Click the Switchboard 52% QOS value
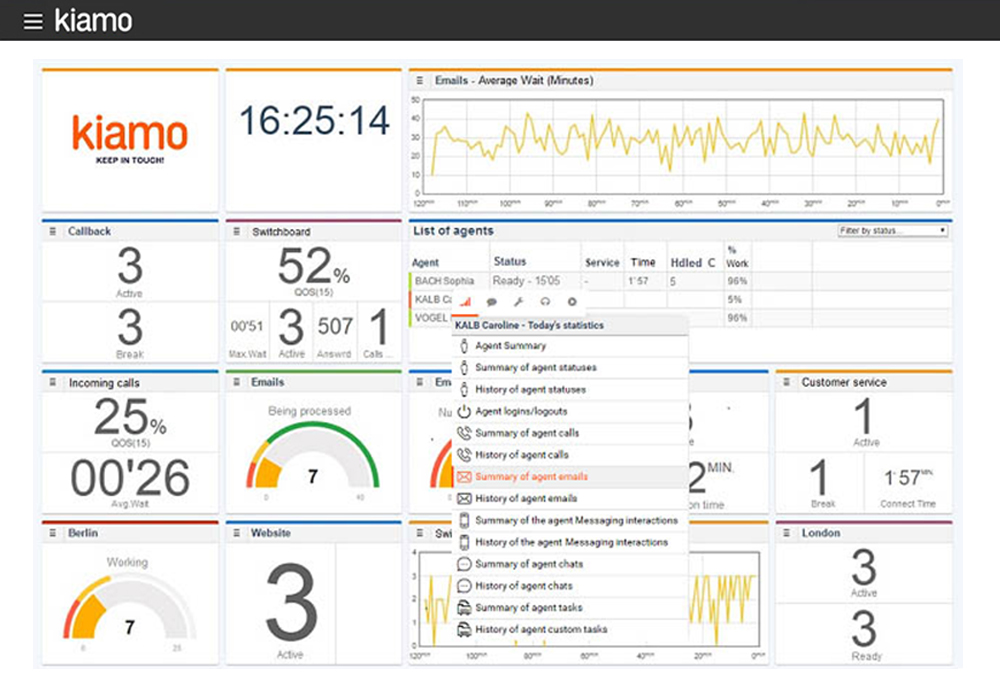This screenshot has height=677, width=1000. pyautogui.click(x=313, y=266)
